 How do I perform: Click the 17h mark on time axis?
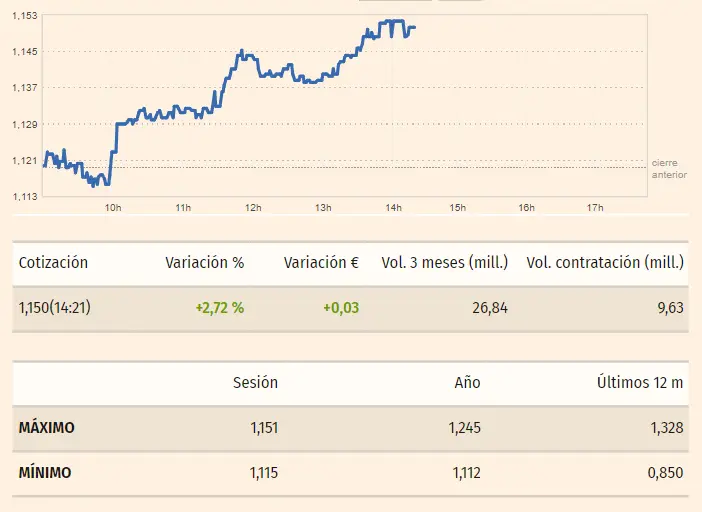coord(595,208)
